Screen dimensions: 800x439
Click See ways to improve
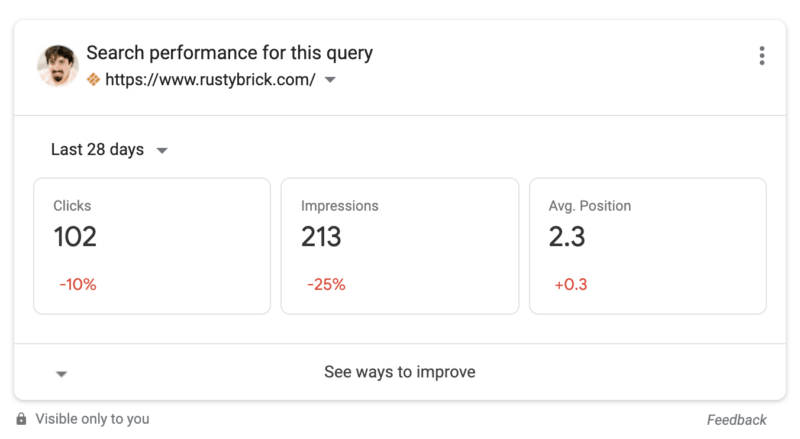399,372
